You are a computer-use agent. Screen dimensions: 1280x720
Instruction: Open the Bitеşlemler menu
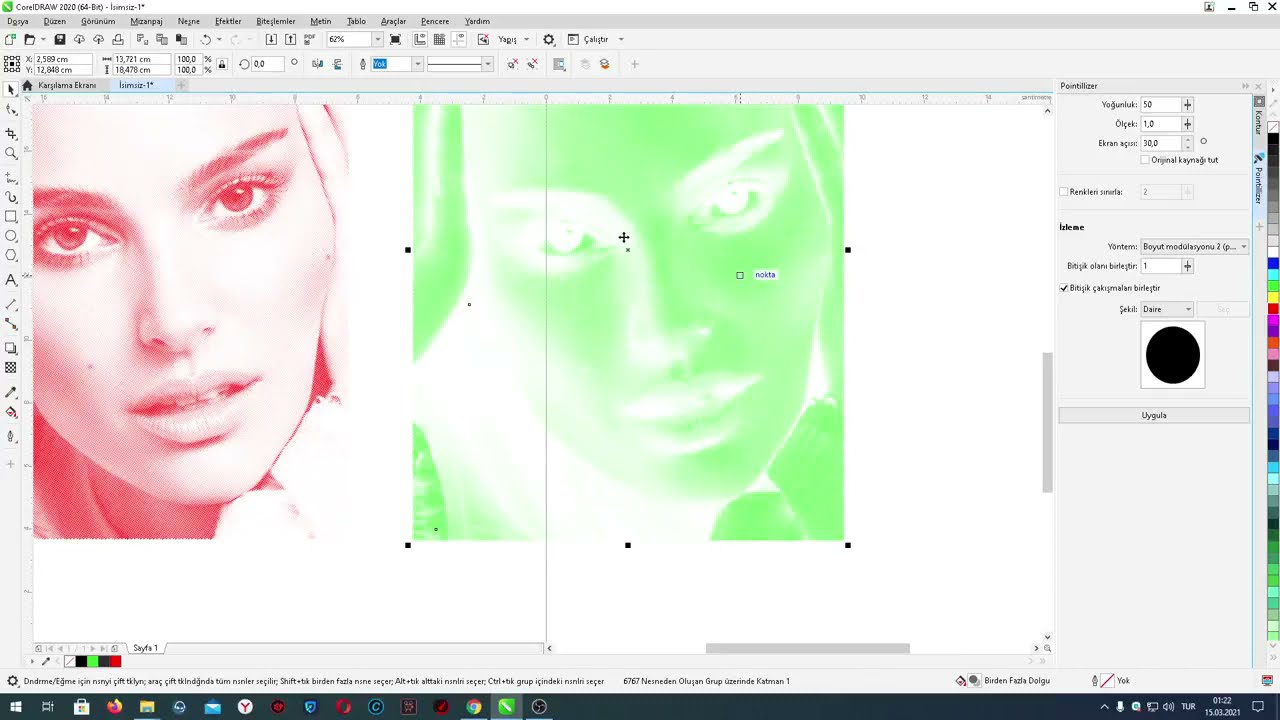click(276, 21)
